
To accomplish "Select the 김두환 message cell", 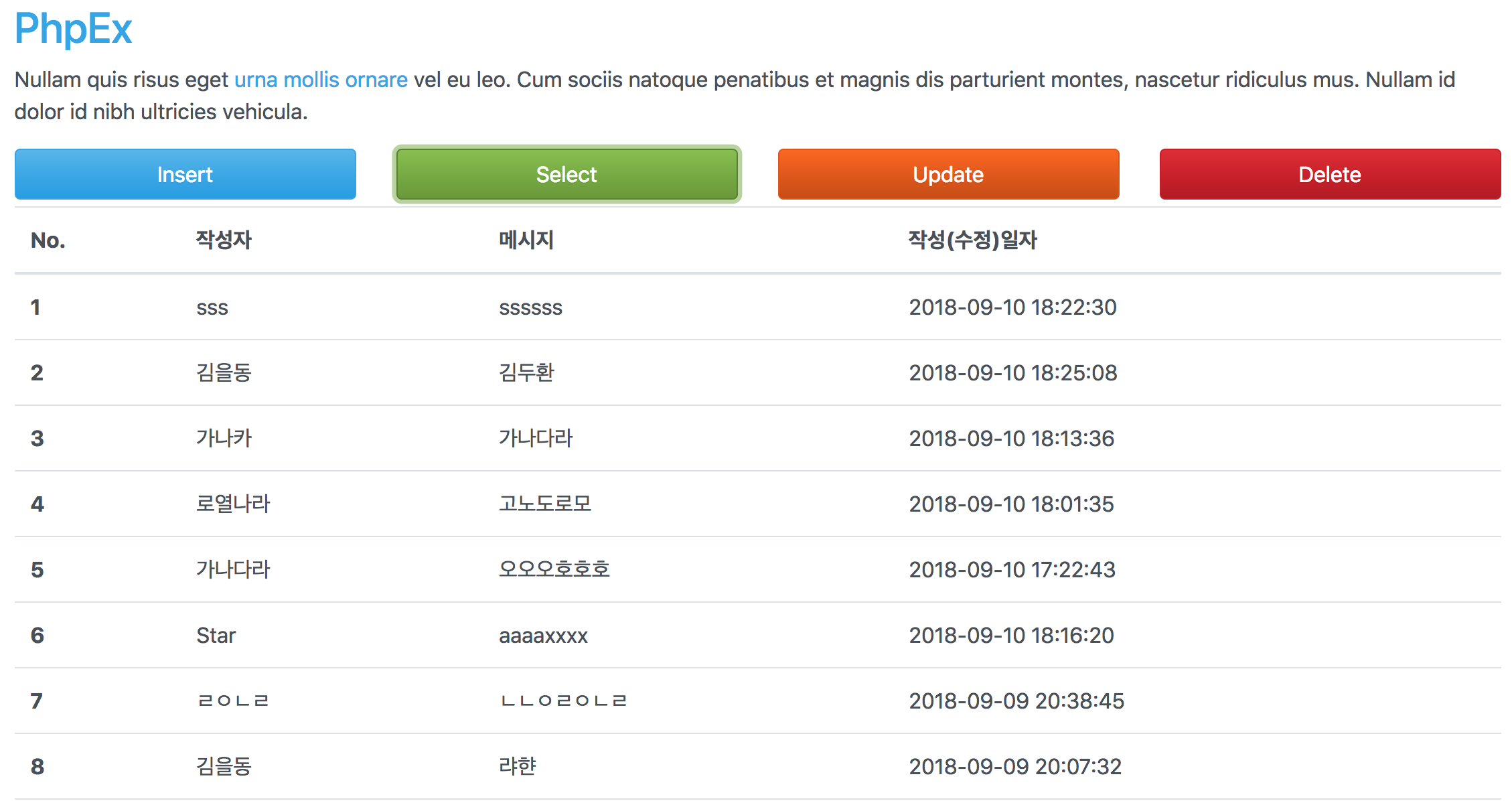I will click(x=526, y=372).
